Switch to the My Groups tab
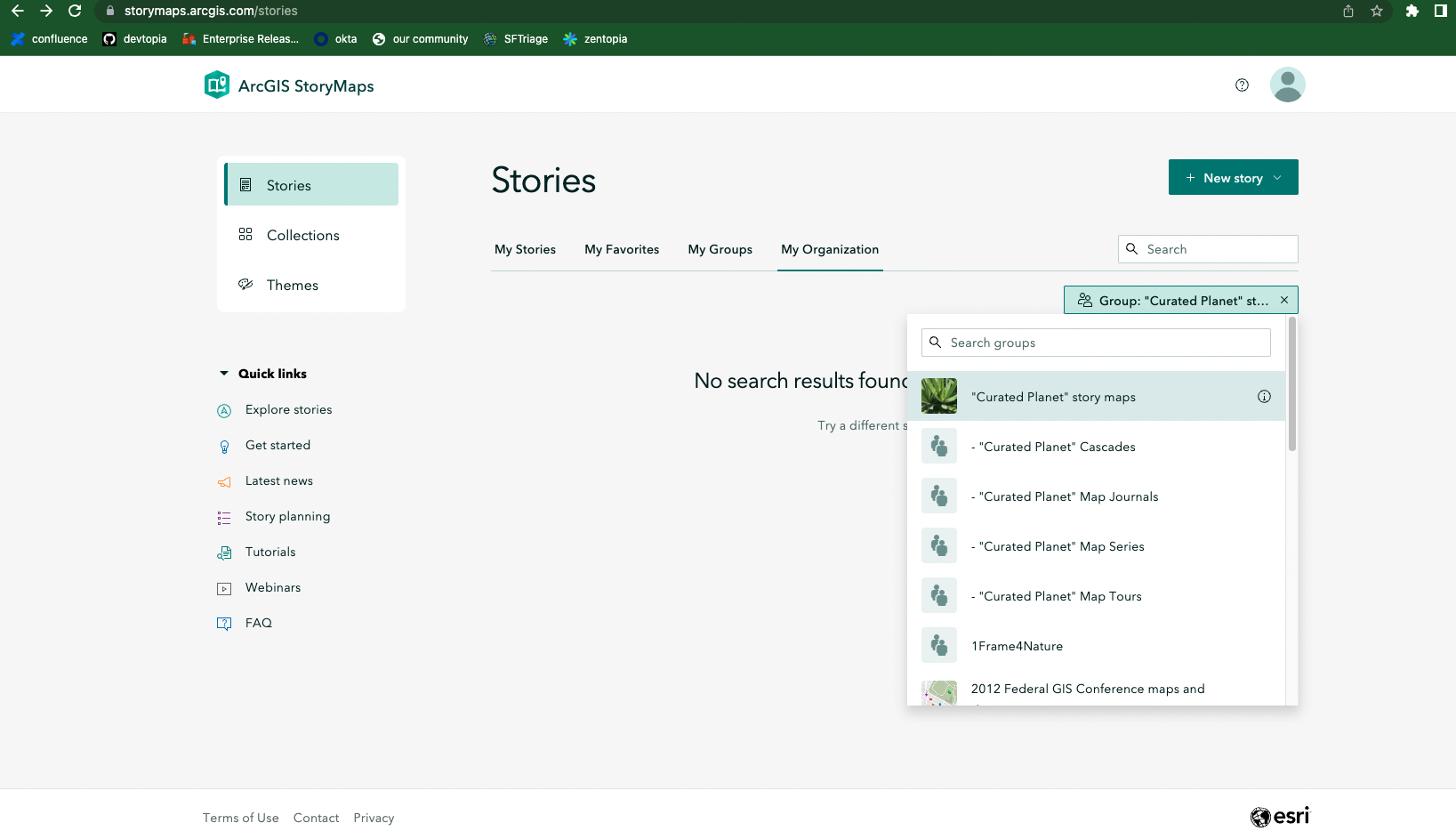 (720, 249)
